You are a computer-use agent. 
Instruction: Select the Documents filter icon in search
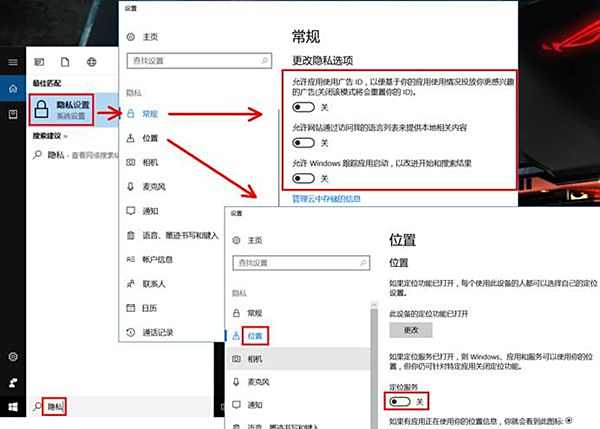65,62
